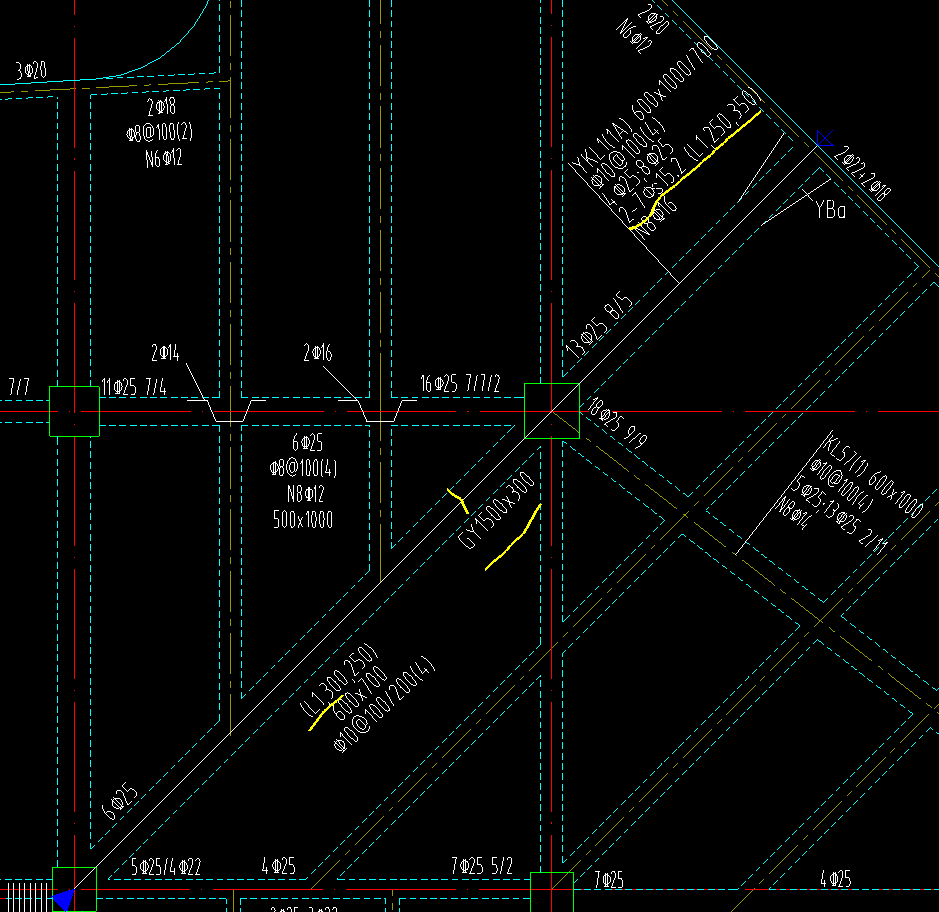Viewport: 939px width, 912px height.
Task: Click the 13Φ25 8/5 rotated label
Action: (599, 326)
